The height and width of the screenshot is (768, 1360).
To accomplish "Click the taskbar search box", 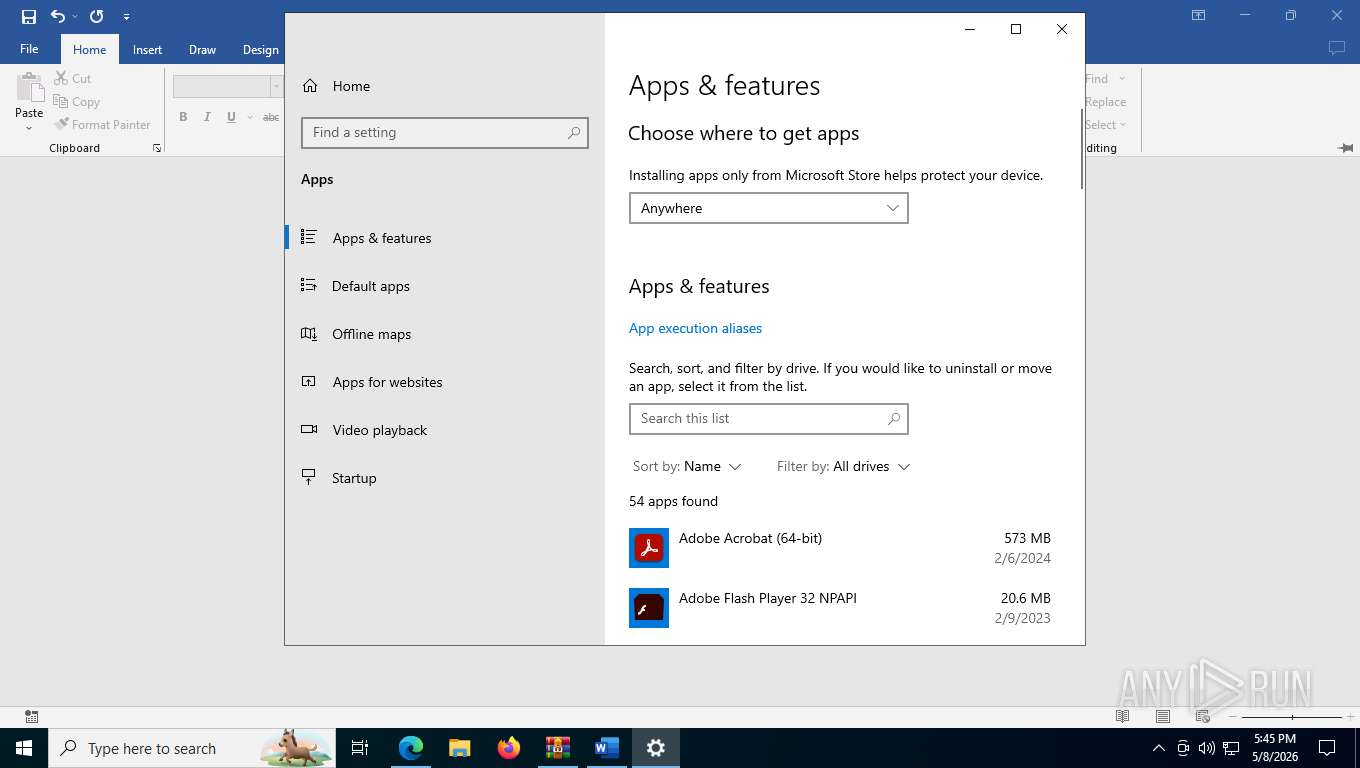I will (192, 748).
